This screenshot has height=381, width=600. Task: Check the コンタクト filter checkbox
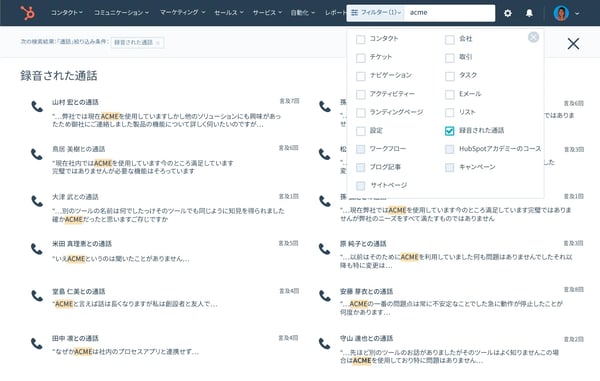tap(360, 39)
